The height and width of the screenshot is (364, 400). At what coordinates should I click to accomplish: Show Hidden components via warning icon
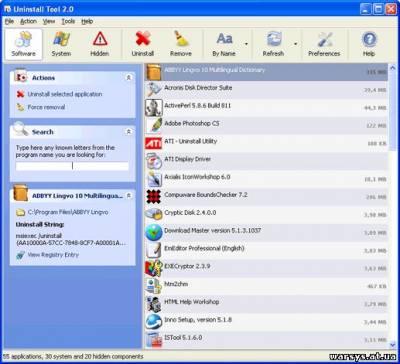click(x=100, y=39)
